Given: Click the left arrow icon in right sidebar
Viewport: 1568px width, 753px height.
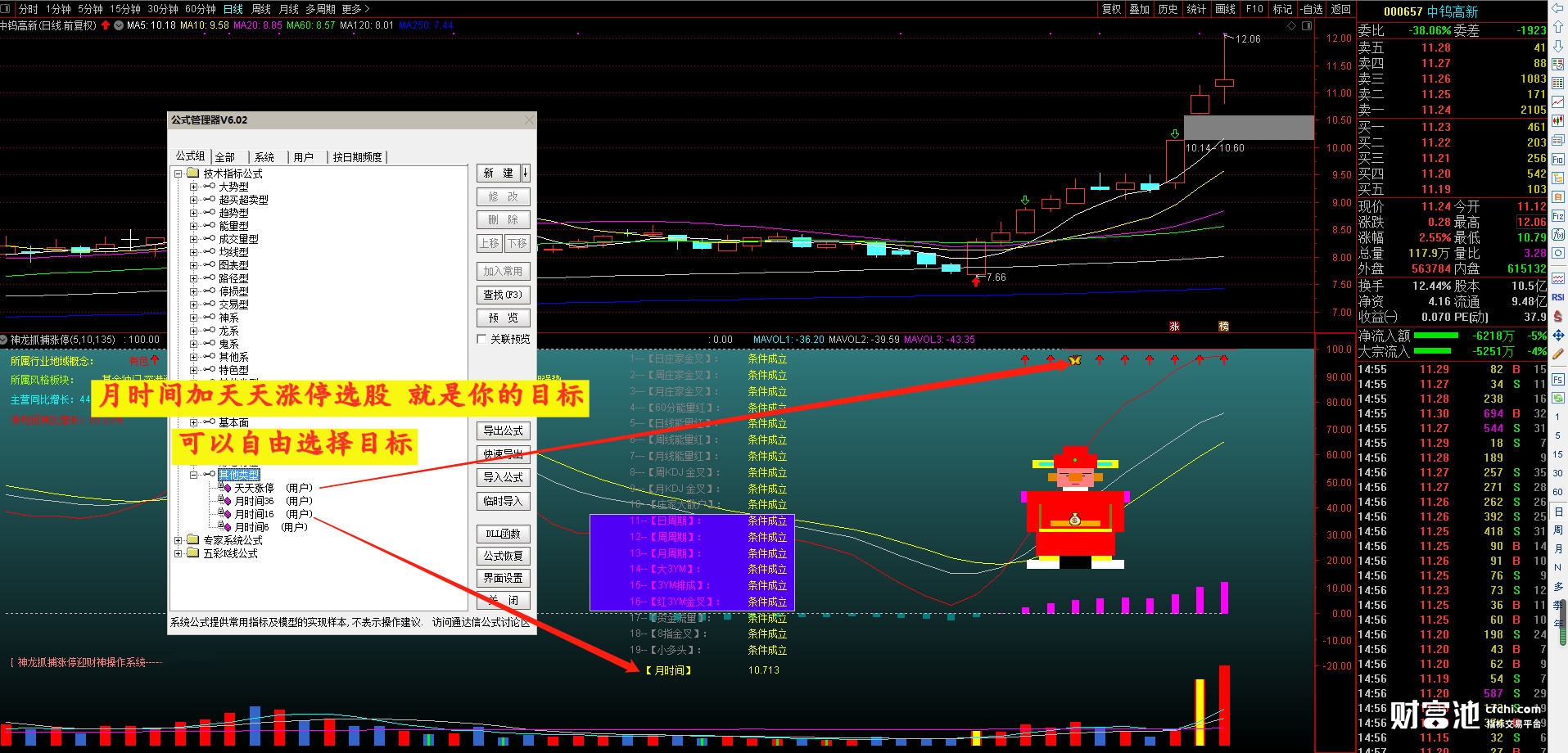Looking at the screenshot, I should point(1557,8).
